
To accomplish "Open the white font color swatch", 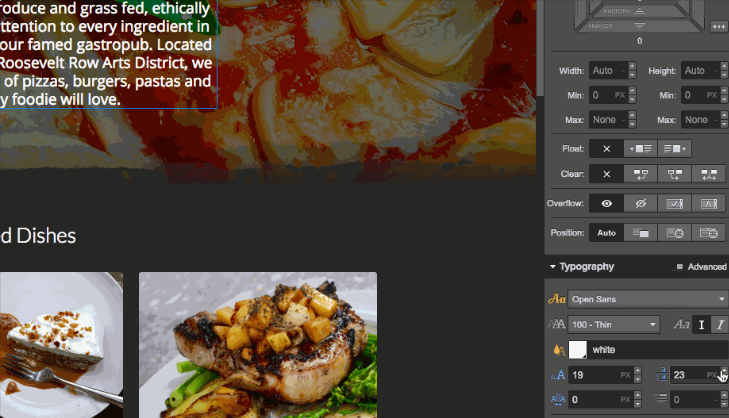I will [578, 350].
